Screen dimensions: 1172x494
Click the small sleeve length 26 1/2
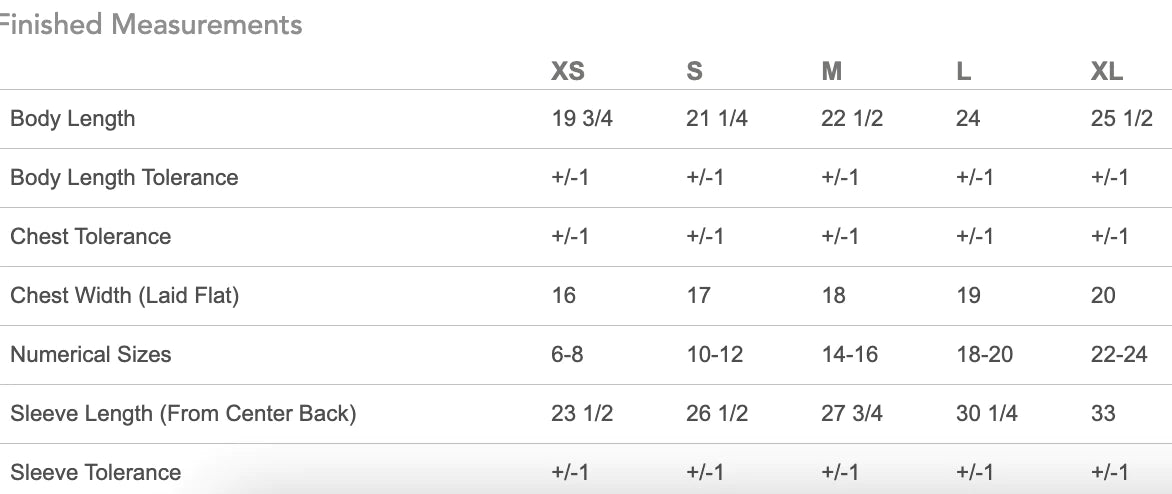pos(717,414)
